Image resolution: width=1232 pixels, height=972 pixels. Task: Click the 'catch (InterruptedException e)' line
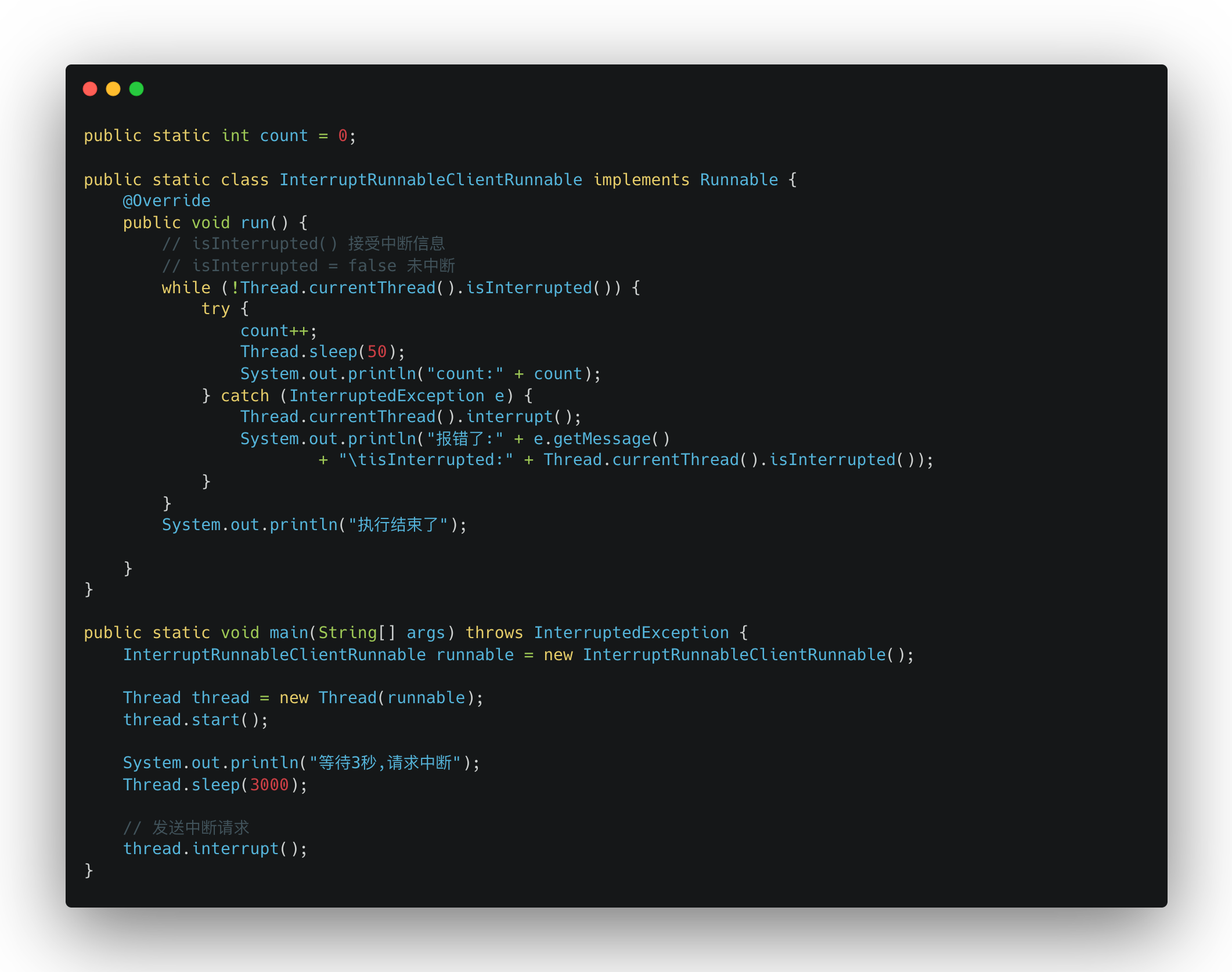[367, 395]
